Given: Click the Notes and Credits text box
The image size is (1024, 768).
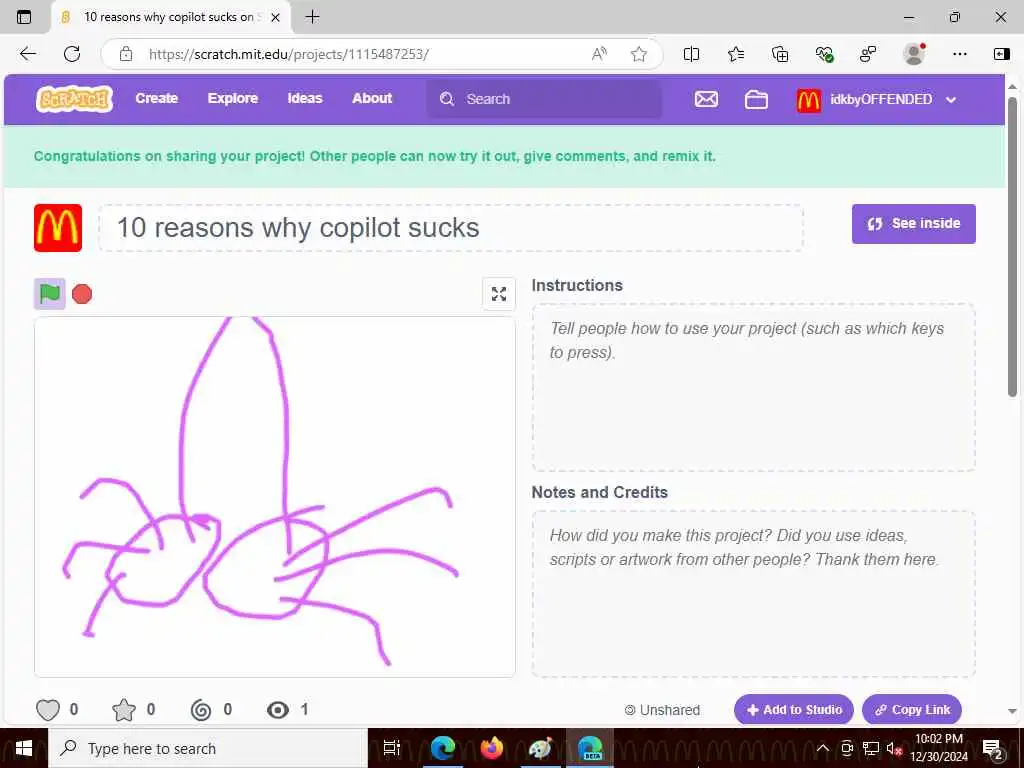Looking at the screenshot, I should tap(754, 594).
